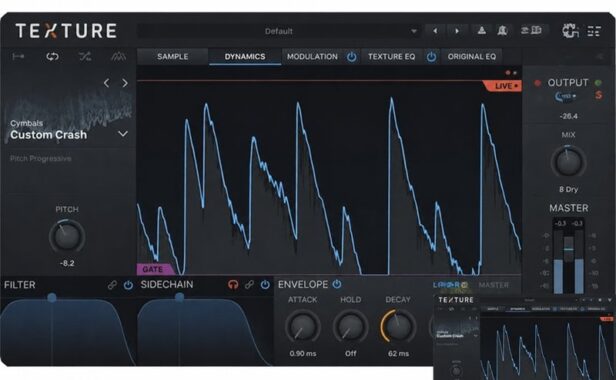Click the ATTACK knob
The height and width of the screenshot is (380, 616).
pyautogui.click(x=302, y=327)
